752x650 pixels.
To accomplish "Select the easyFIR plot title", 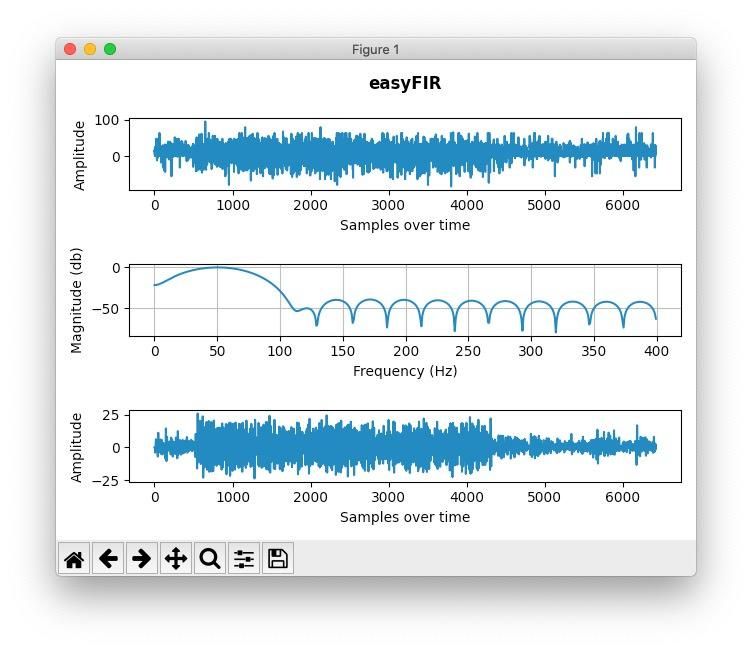I will tap(405, 83).
